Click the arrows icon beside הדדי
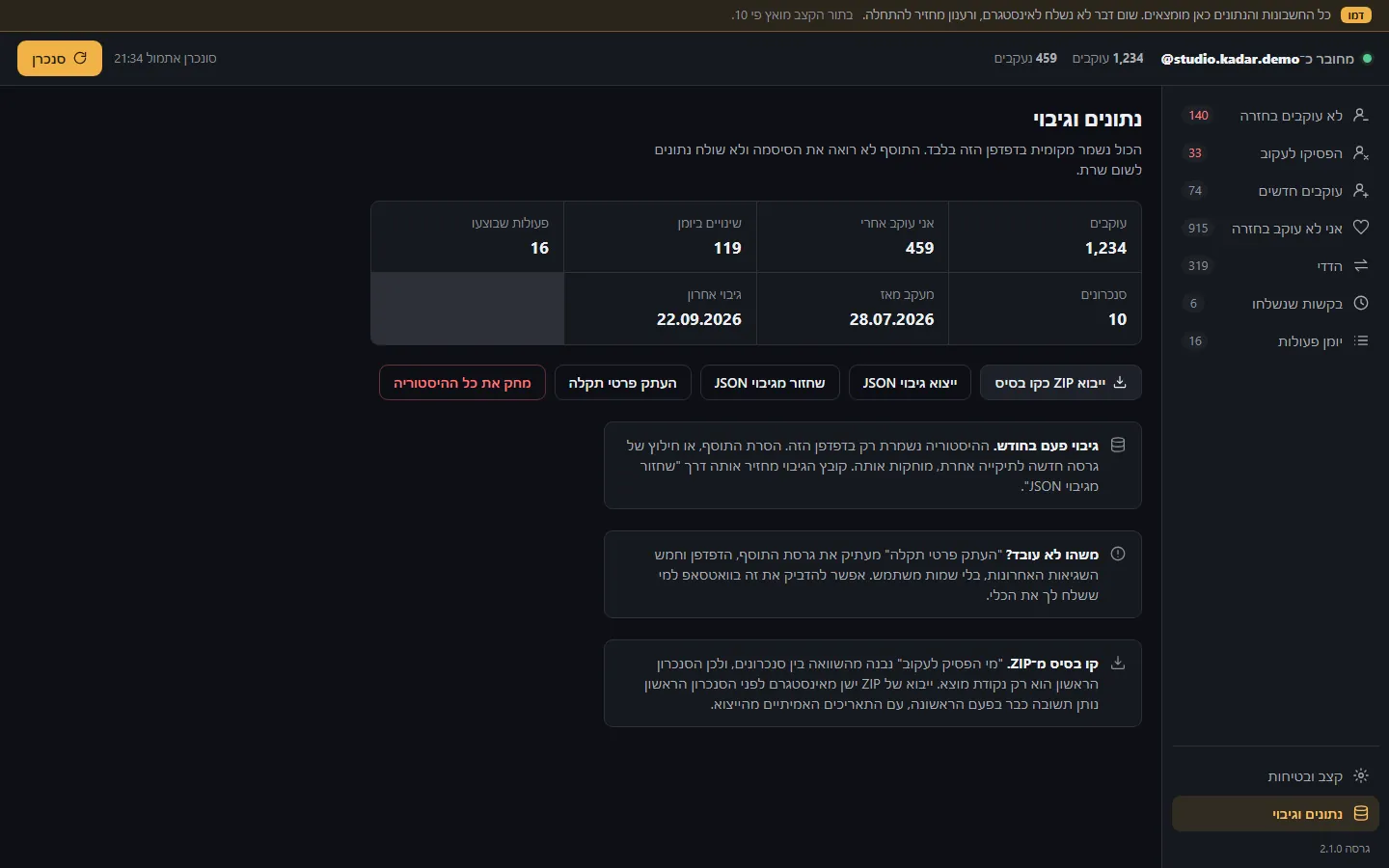Viewport: 1389px width, 868px height. click(1361, 265)
